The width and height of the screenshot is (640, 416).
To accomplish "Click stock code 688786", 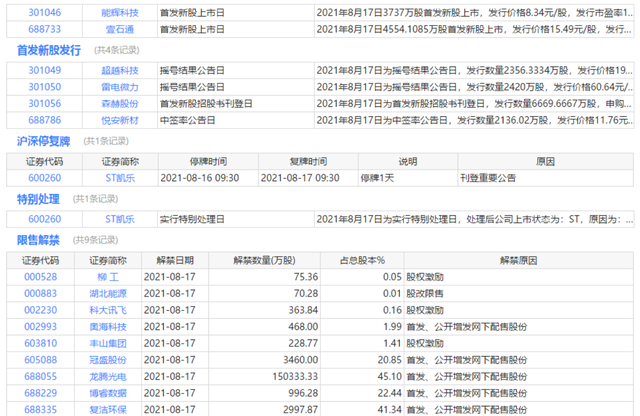I will (44, 120).
